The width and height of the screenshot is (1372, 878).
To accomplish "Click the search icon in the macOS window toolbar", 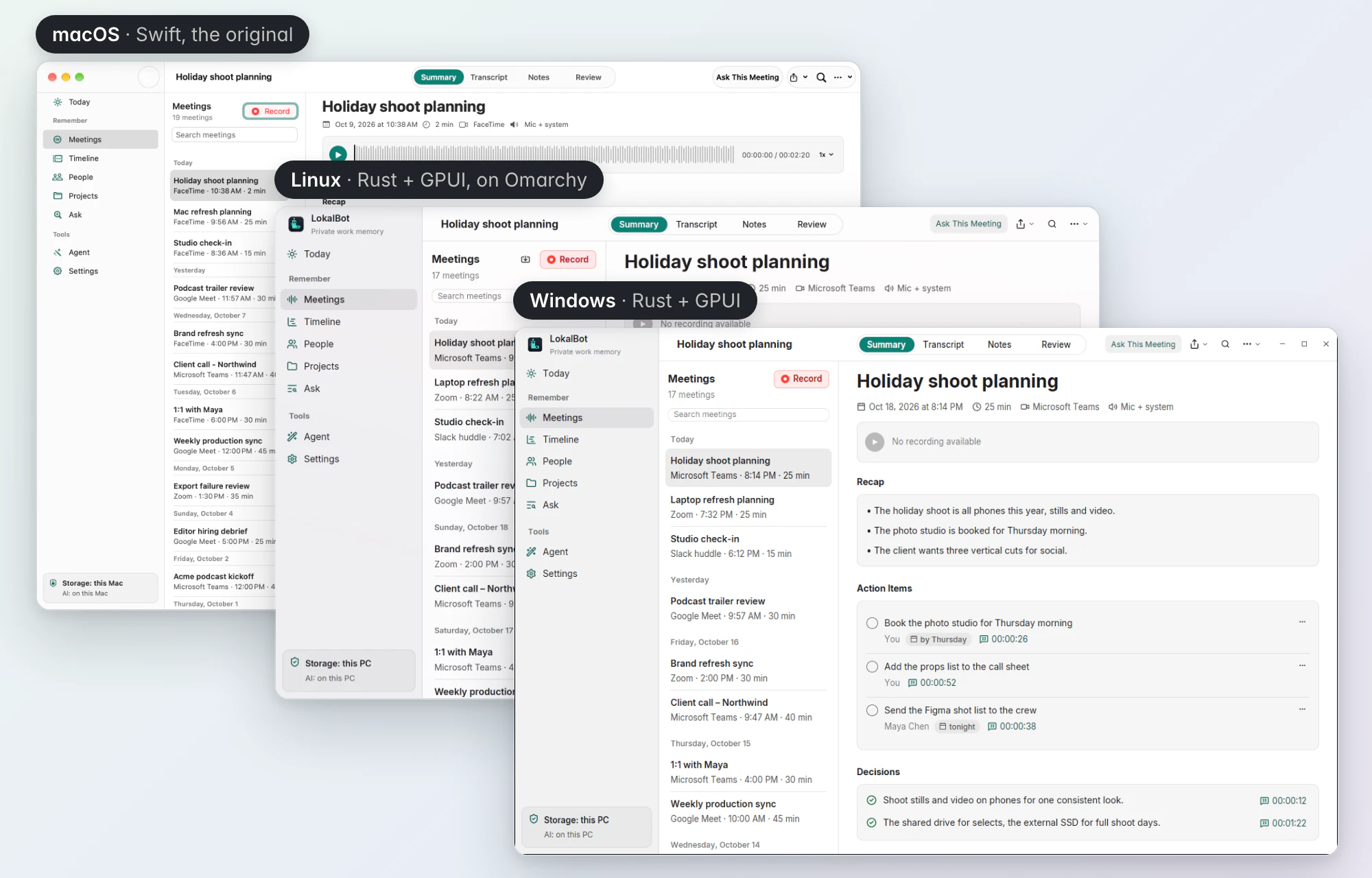I will tap(821, 78).
